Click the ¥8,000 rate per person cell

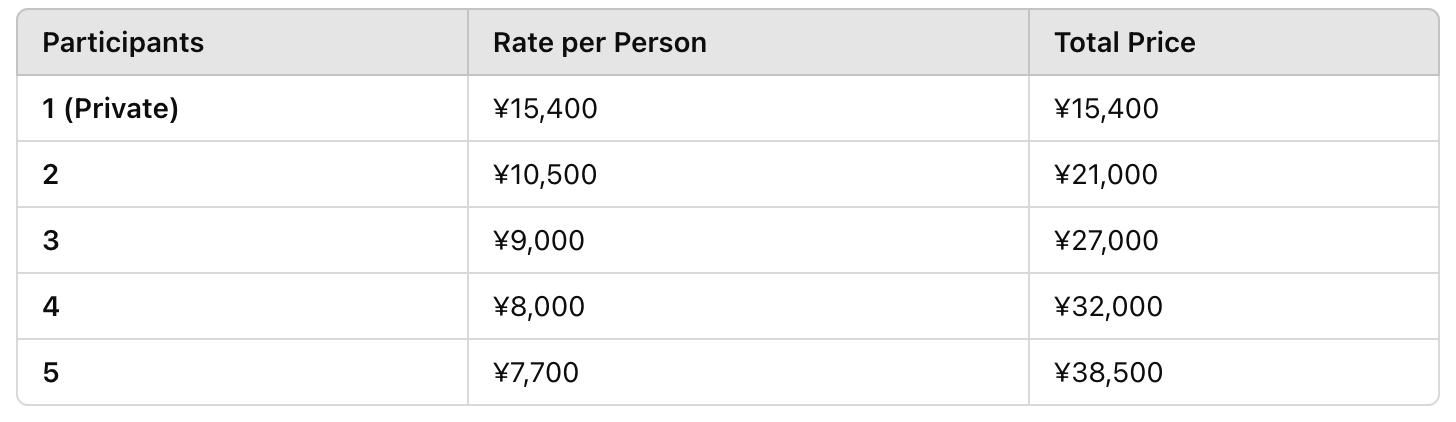[748, 306]
